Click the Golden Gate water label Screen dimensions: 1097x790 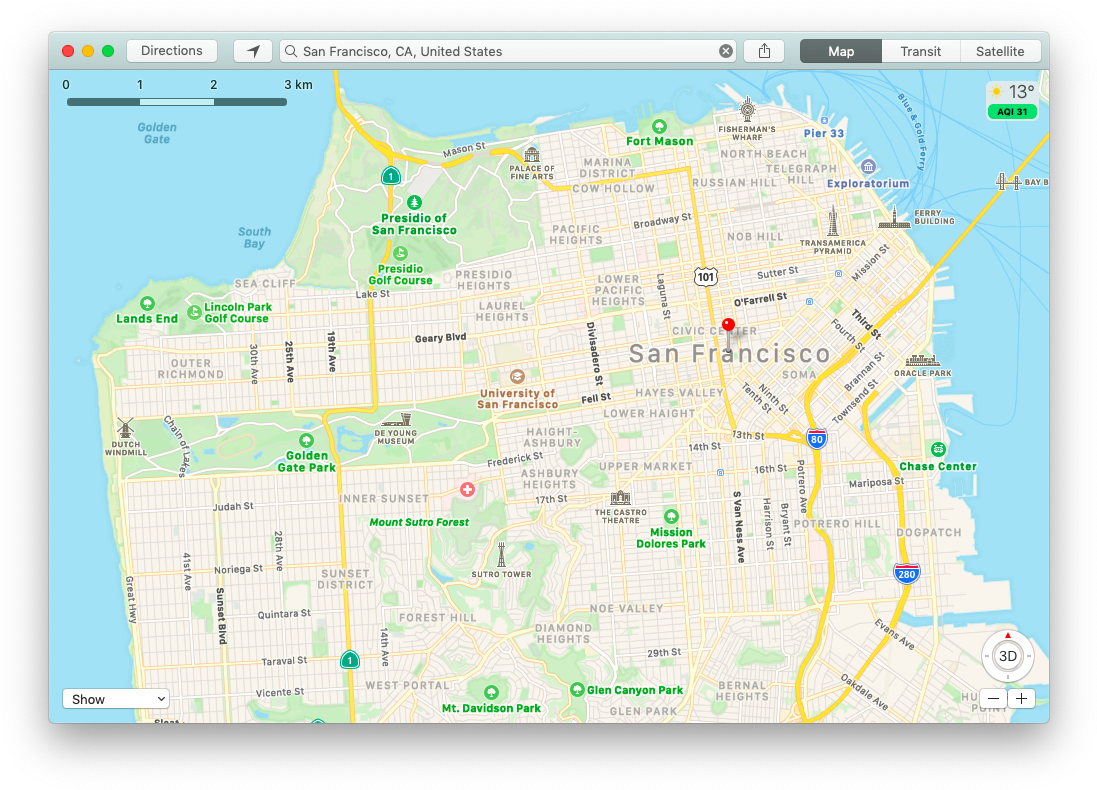click(157, 133)
